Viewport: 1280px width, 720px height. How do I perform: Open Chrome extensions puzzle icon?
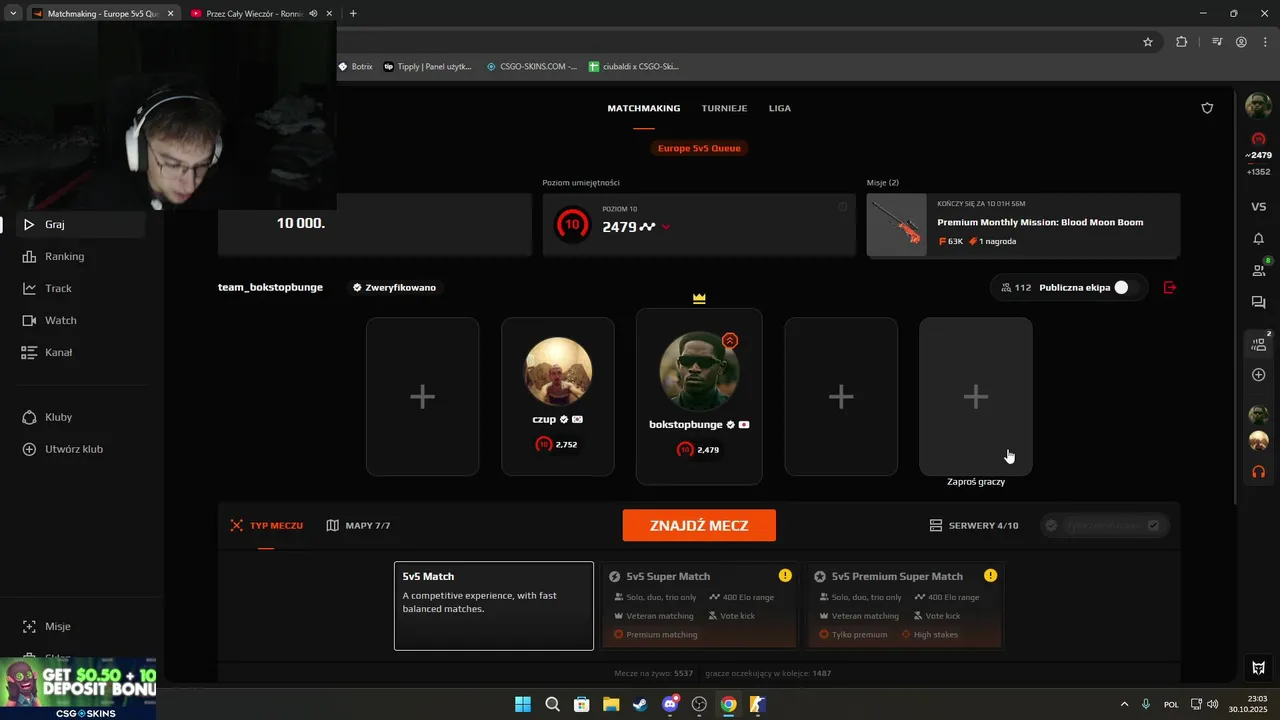tap(1182, 42)
